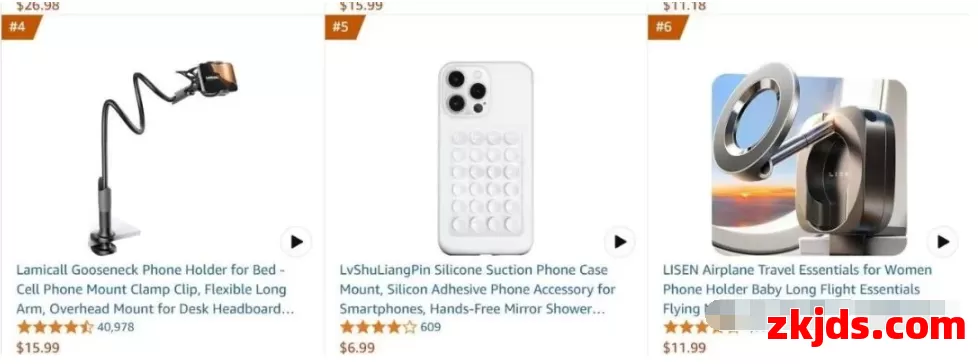View the 609 reviews count
Image resolution: width=978 pixels, height=364 pixels.
430,327
